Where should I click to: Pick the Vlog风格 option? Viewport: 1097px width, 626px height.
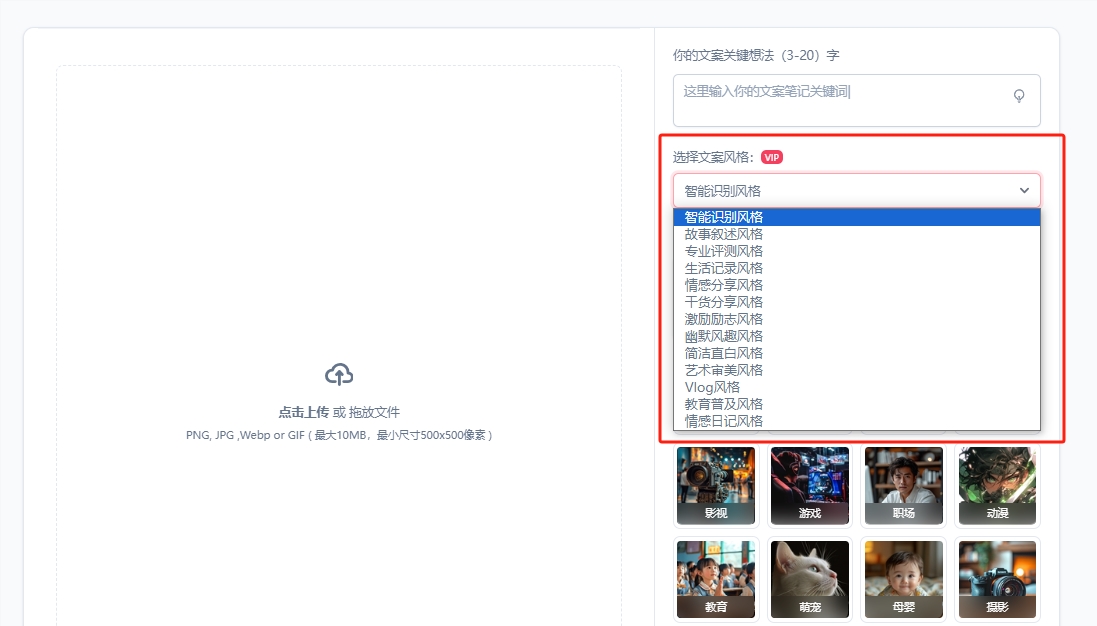pyautogui.click(x=712, y=387)
